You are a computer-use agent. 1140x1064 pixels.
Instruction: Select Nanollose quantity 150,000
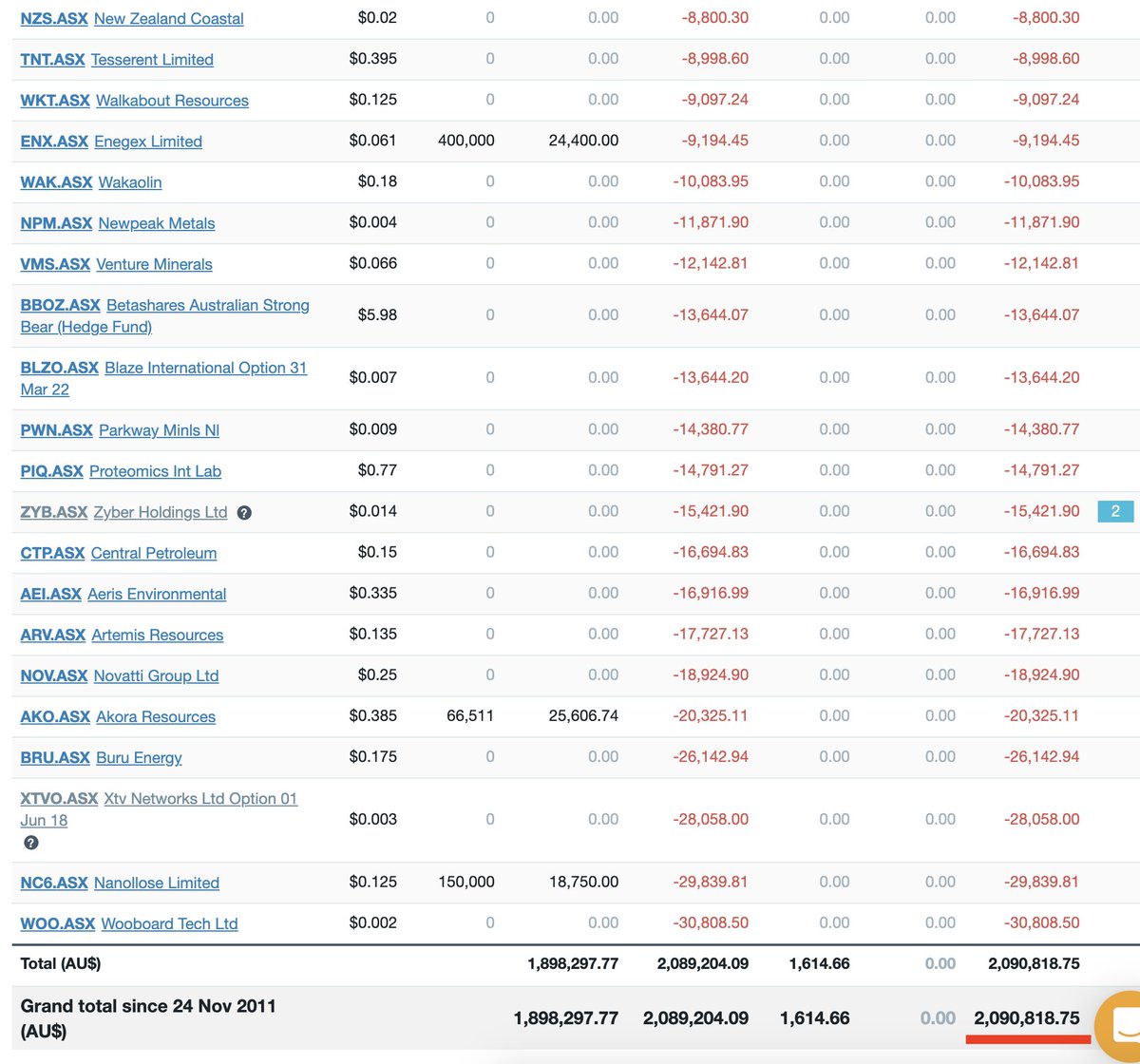click(x=466, y=882)
